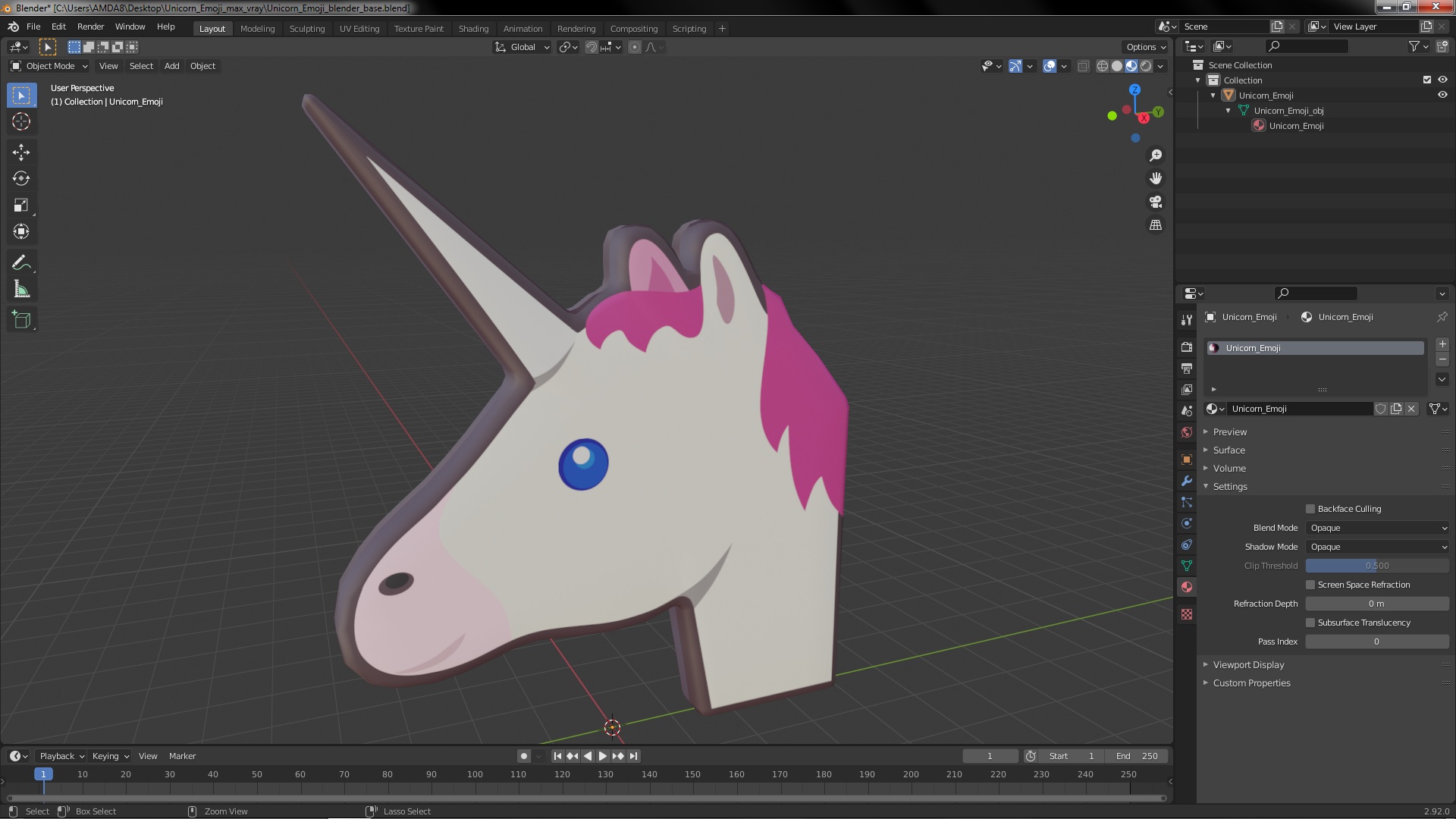The height and width of the screenshot is (819, 1456).
Task: Expand the Viewport Display panel
Action: click(x=1248, y=664)
